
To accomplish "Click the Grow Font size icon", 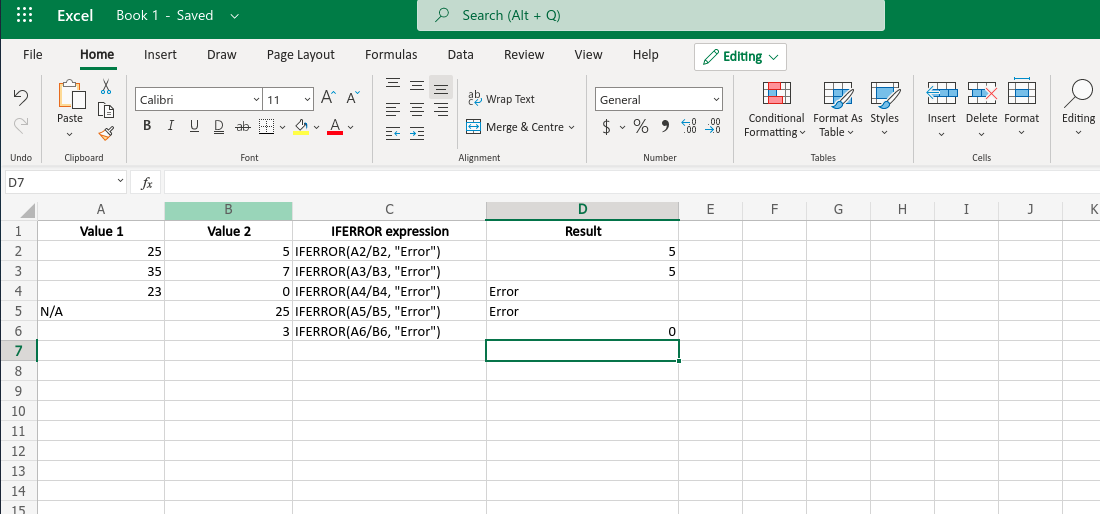I will point(328,99).
